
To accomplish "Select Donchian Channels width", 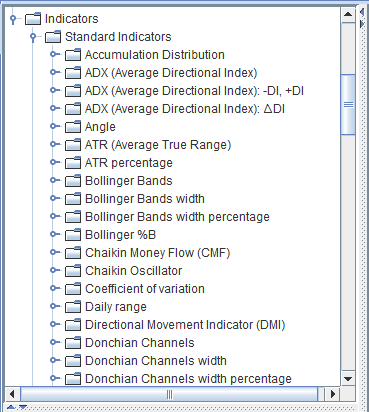I will (156, 361).
